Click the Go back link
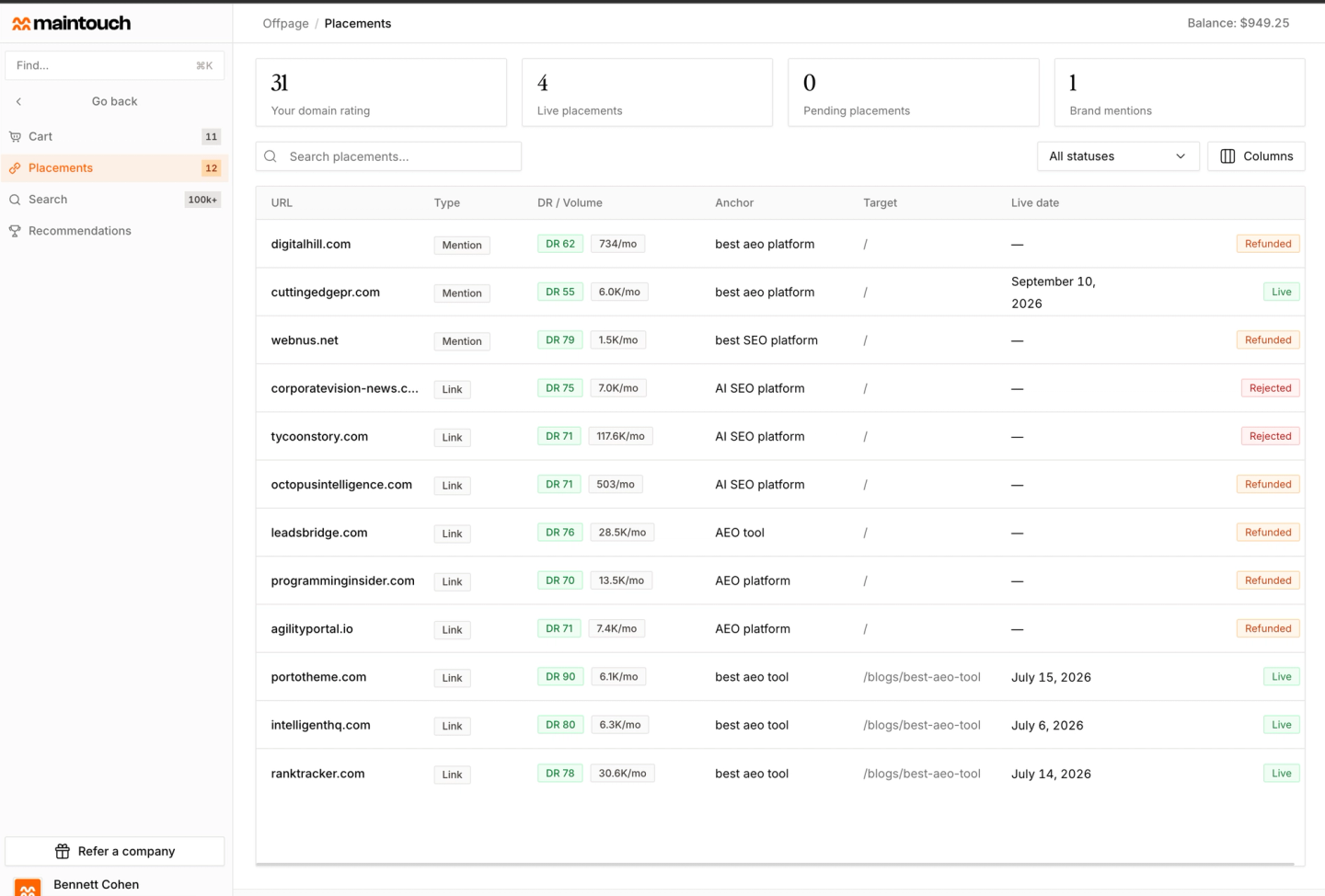Image resolution: width=1325 pixels, height=896 pixels. [114, 101]
